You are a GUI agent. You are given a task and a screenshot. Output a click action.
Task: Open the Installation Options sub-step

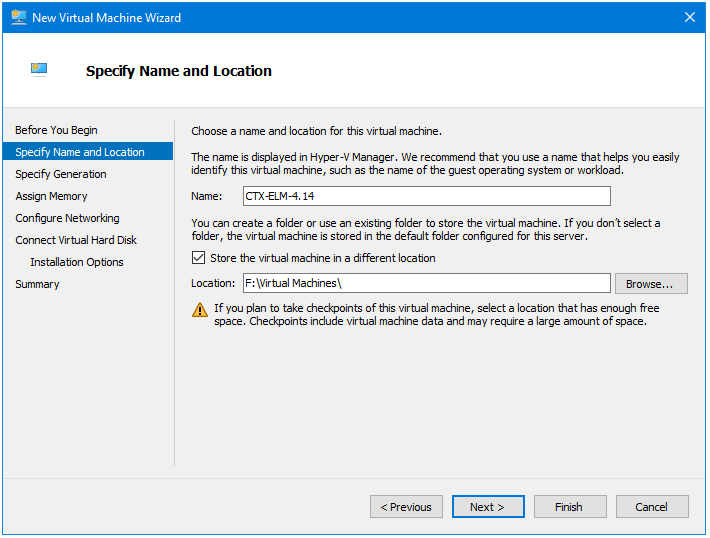(x=77, y=262)
